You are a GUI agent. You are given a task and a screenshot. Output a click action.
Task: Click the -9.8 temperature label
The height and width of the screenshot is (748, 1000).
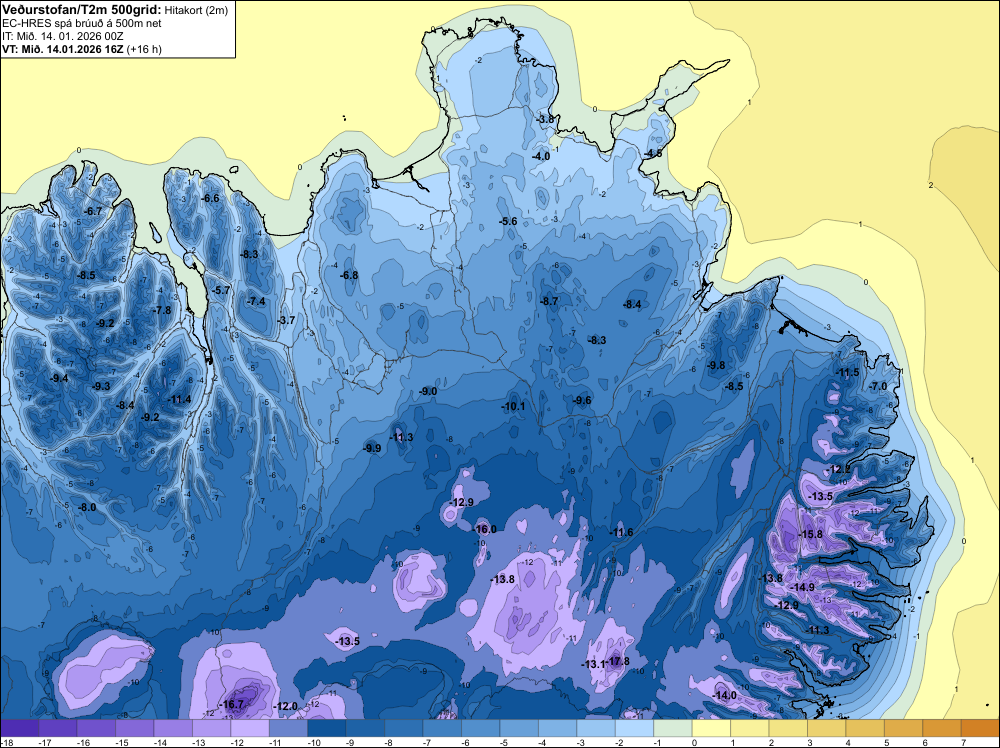[x=717, y=365]
